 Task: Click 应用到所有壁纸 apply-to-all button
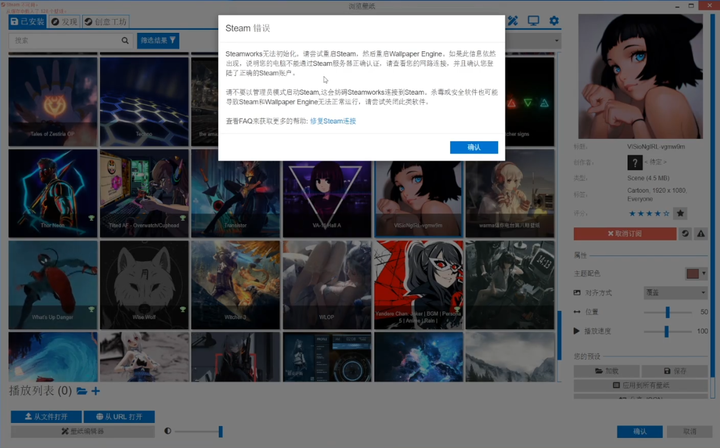(641, 385)
